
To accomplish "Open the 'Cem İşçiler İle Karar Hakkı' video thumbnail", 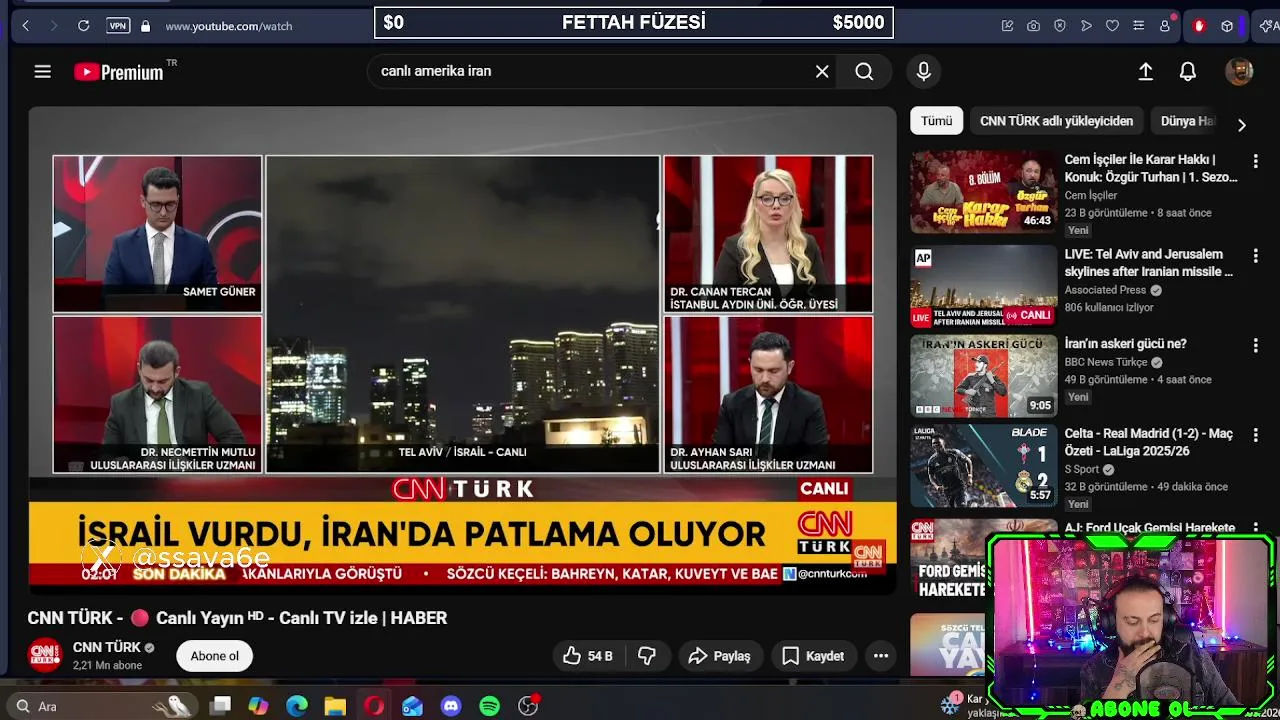I will coord(983,192).
